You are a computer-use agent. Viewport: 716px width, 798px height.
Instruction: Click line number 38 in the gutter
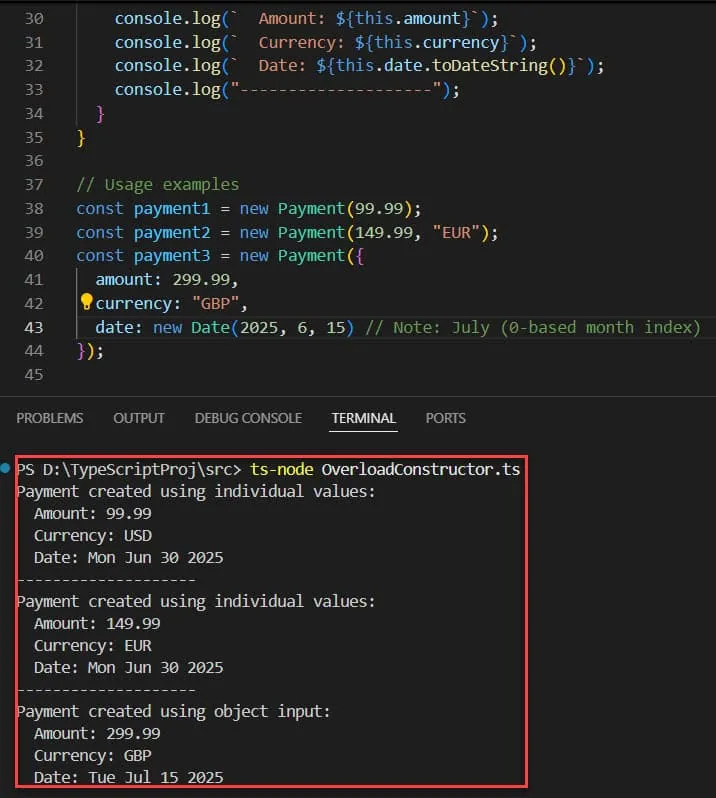coord(34,209)
